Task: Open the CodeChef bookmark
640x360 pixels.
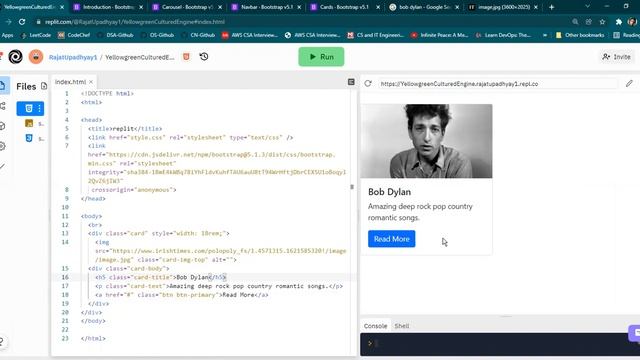Action: click(74, 35)
